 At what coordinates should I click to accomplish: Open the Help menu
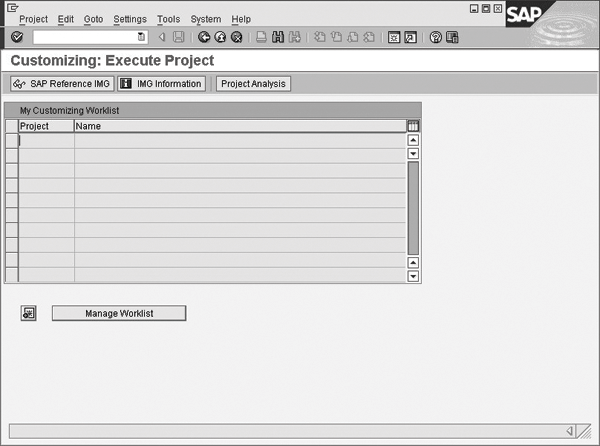click(x=241, y=19)
